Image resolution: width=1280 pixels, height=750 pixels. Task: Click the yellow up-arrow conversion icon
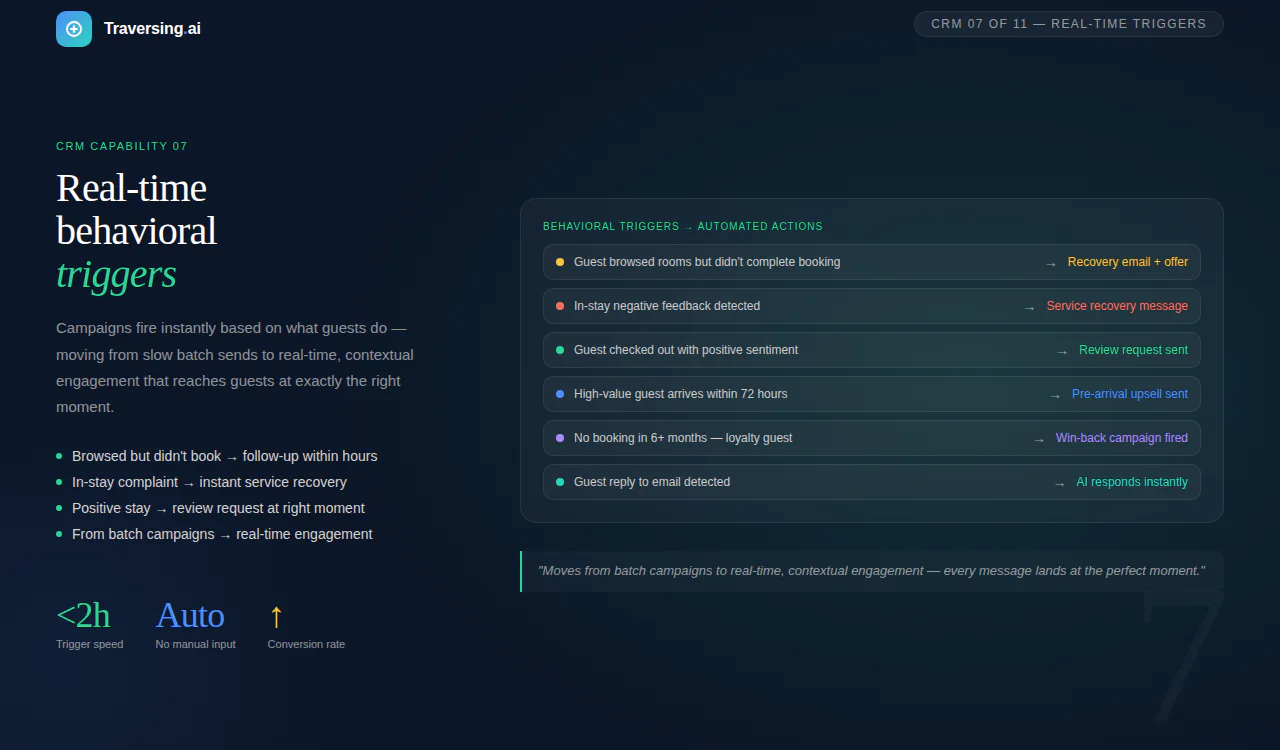277,616
